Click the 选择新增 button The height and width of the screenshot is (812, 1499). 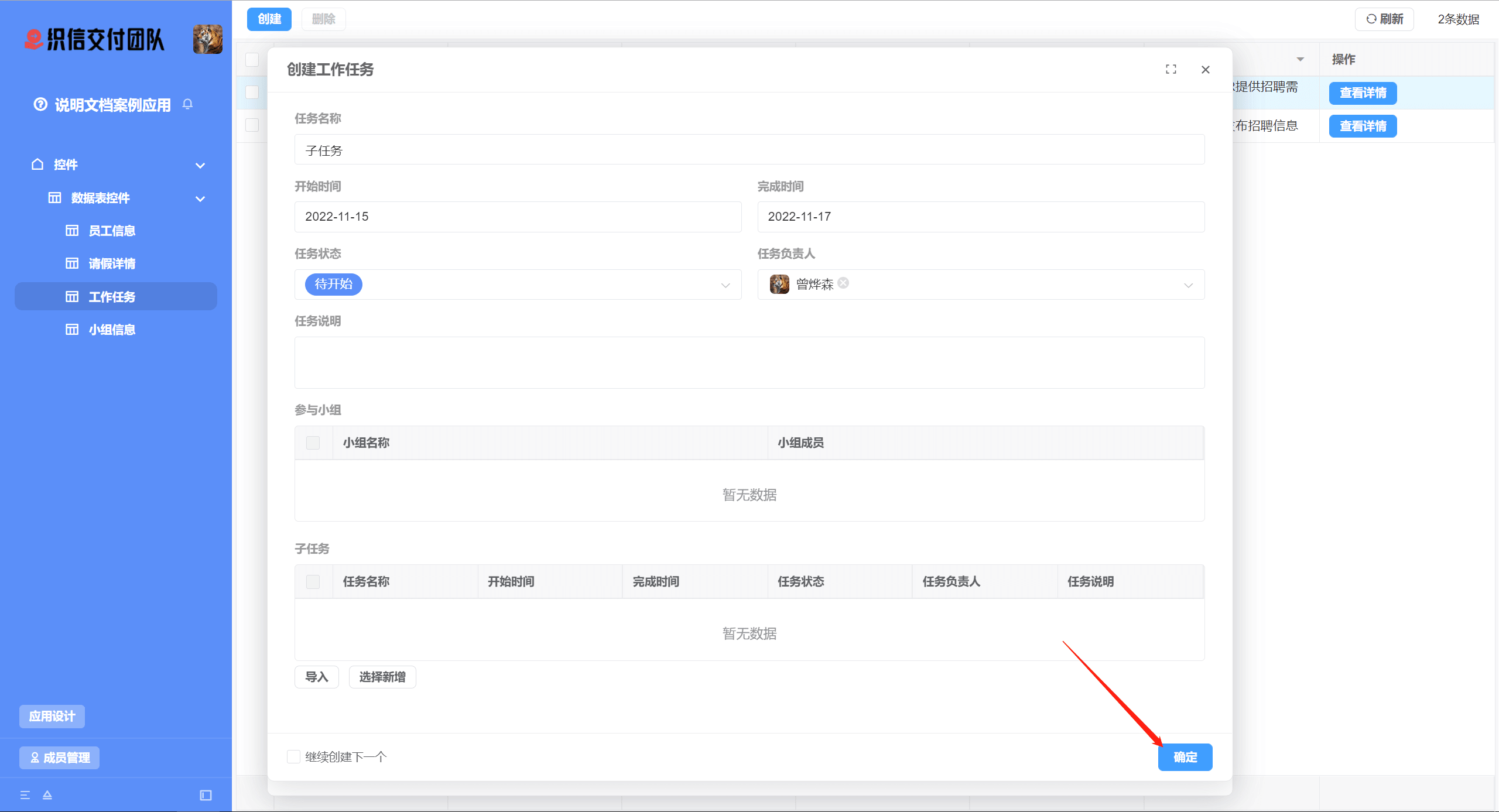[382, 677]
